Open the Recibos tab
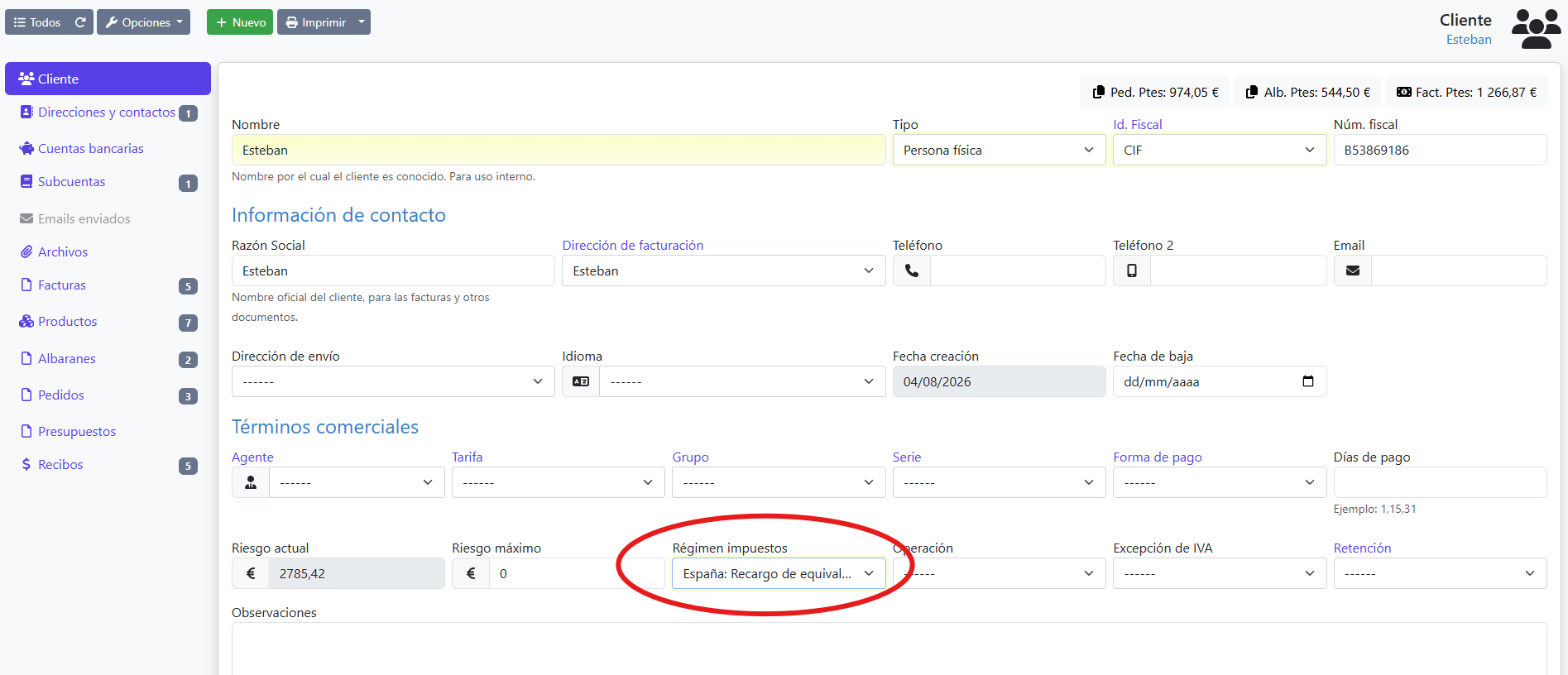1568x675 pixels. (x=108, y=465)
